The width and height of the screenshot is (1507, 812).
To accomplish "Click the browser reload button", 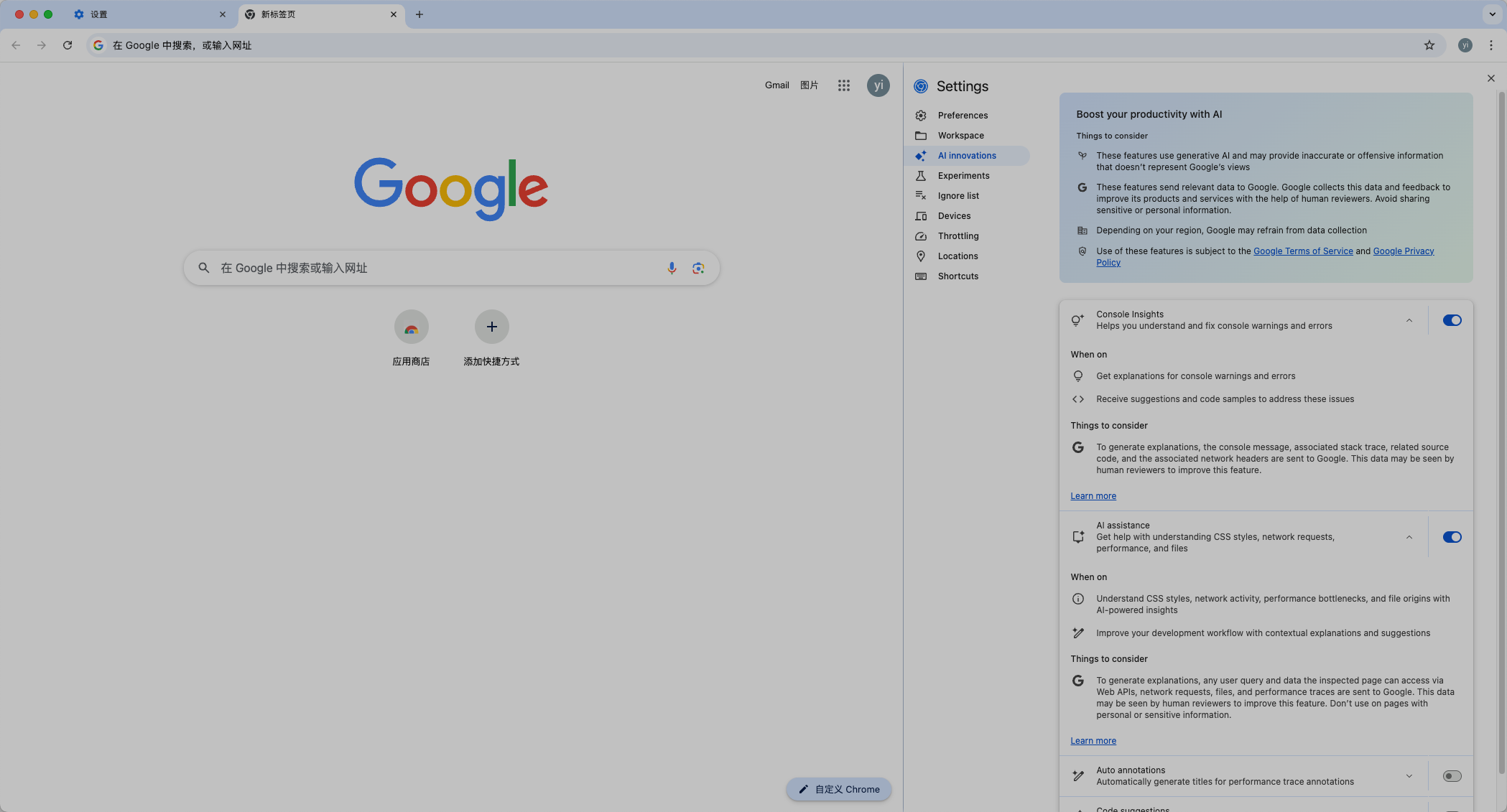I will tap(68, 45).
